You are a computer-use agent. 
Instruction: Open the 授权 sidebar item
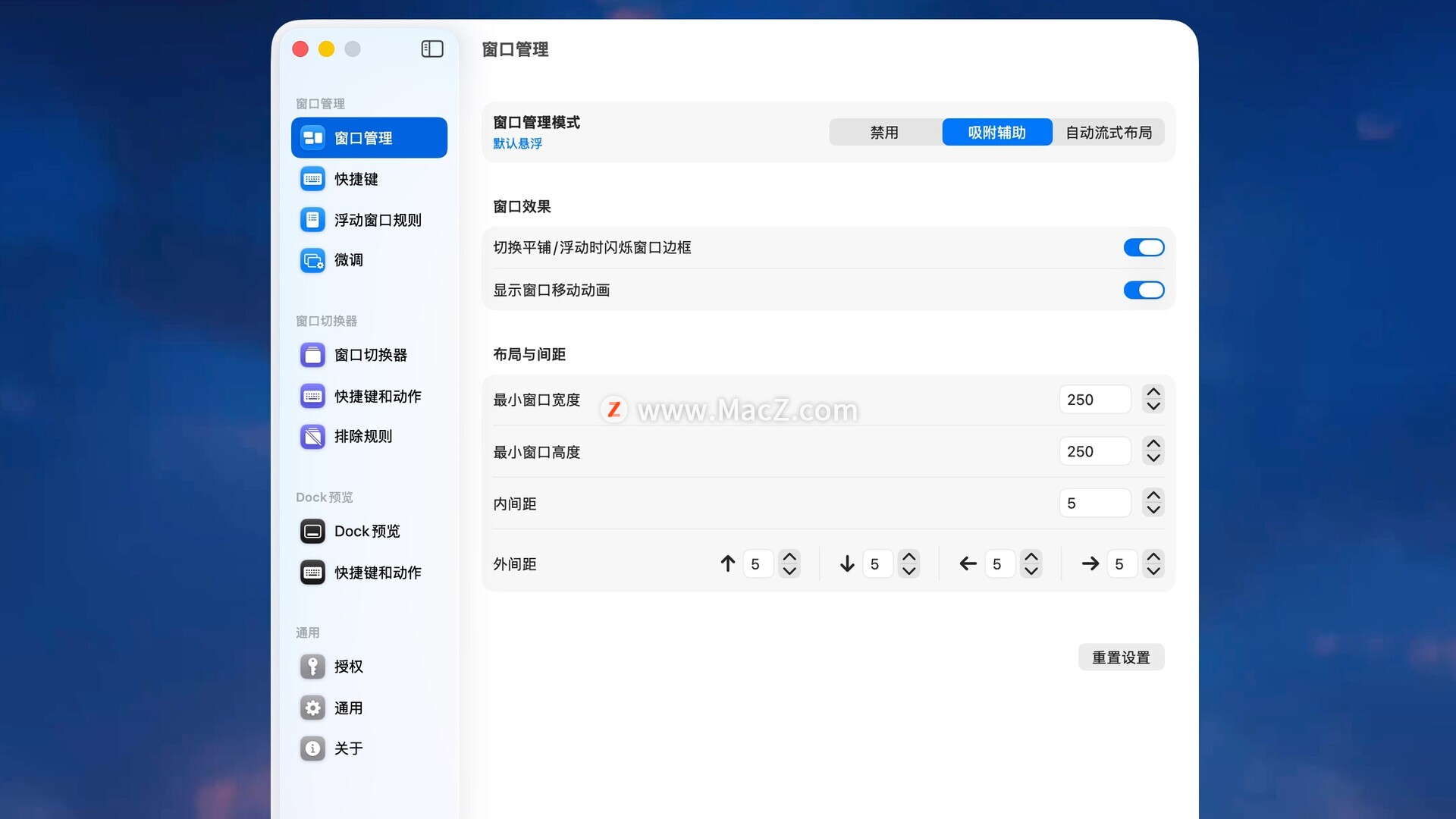[369, 667]
